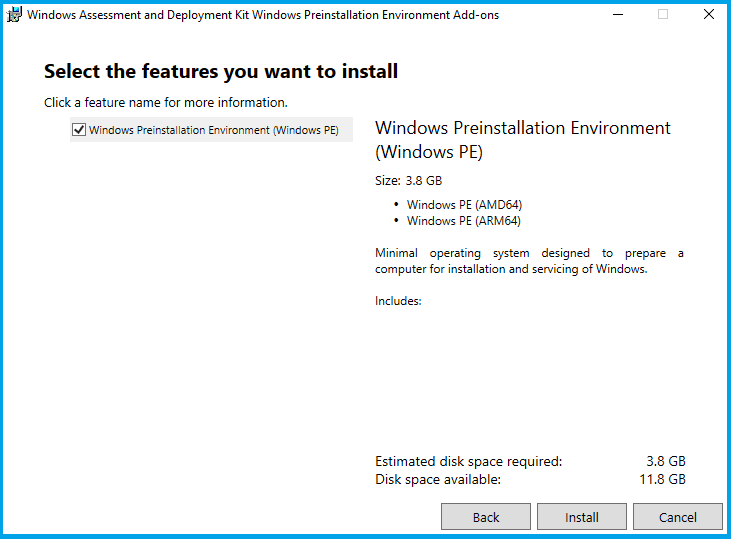This screenshot has width=731, height=540.
Task: Click the Windows PE (AMD64) bullet item
Action: 464,205
